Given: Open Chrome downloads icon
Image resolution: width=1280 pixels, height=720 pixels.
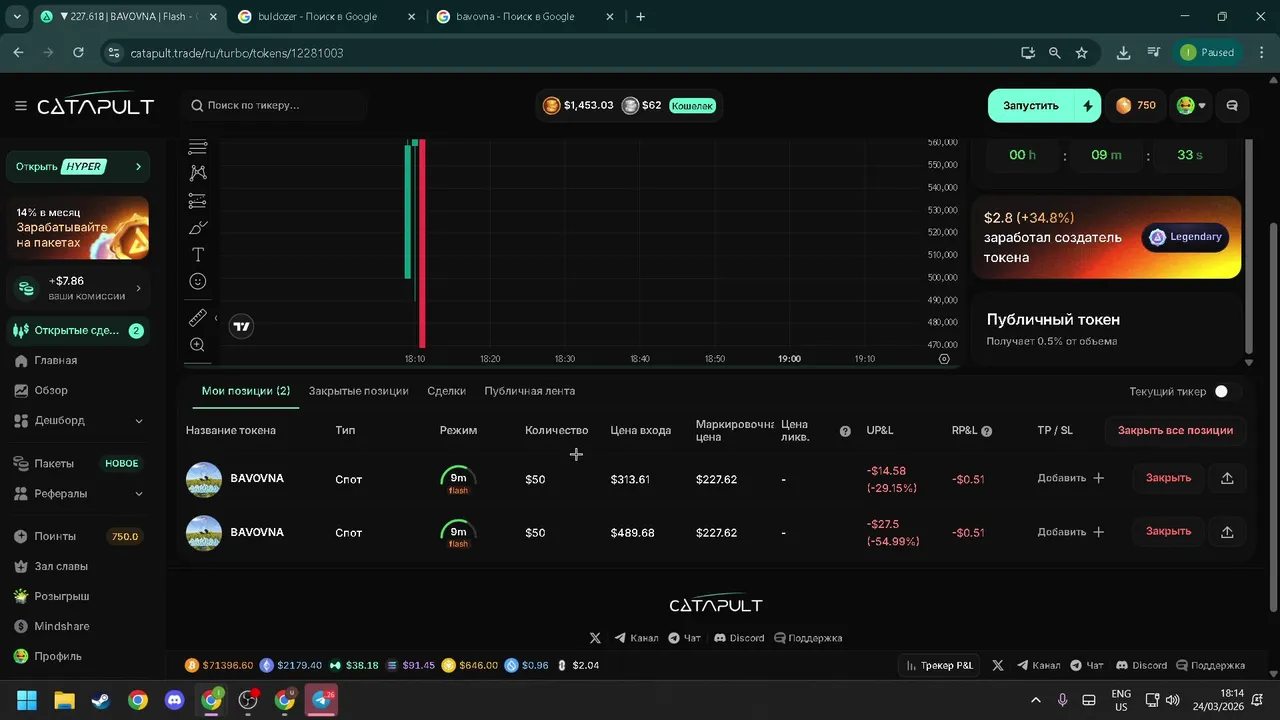Looking at the screenshot, I should click(x=1124, y=52).
